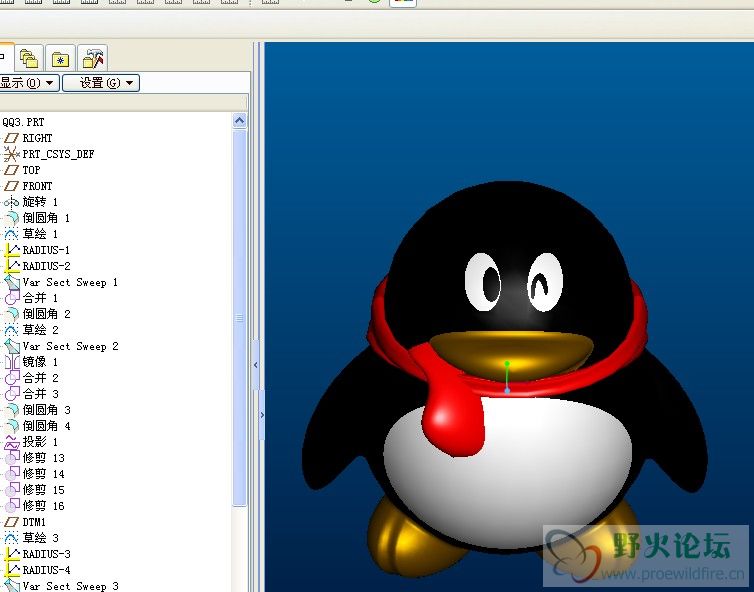
Task: Click the datum plane icon beside RIGHT
Action: (x=11, y=138)
